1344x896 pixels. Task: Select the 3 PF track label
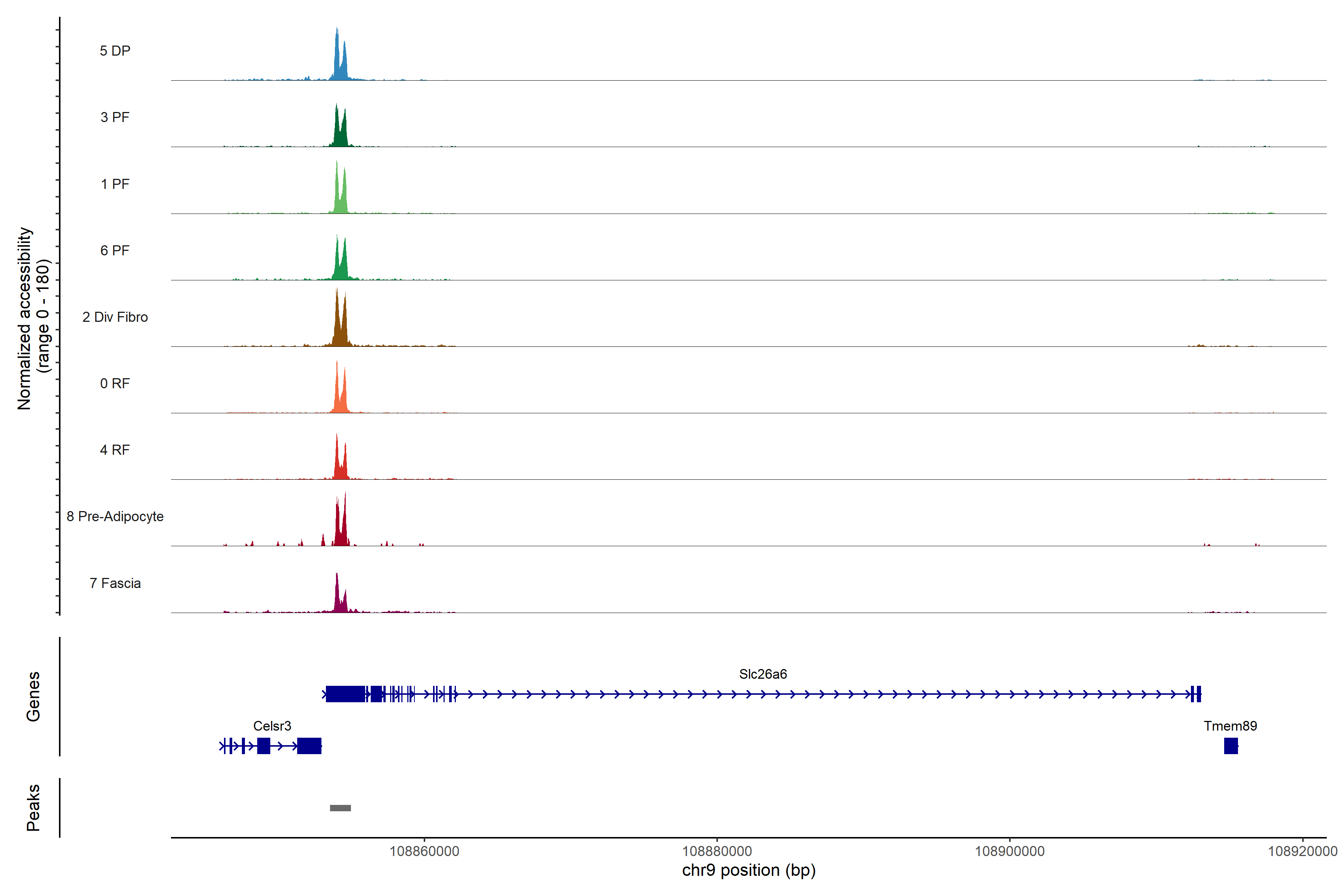(x=115, y=117)
